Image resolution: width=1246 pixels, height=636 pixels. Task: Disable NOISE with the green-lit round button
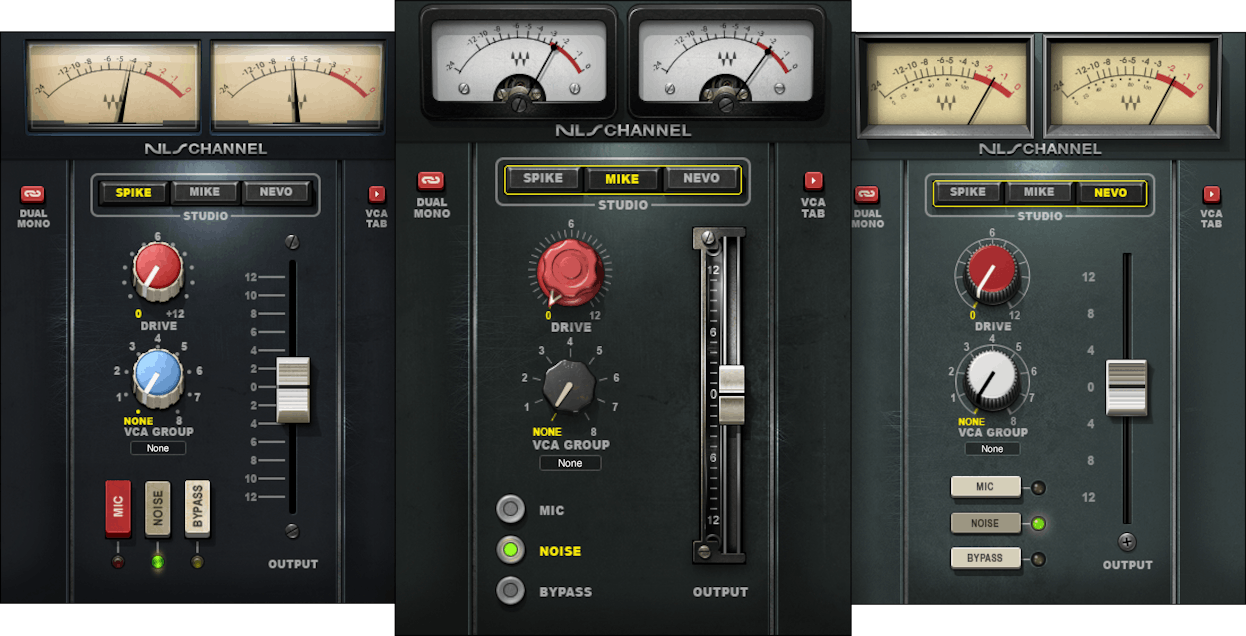click(511, 550)
